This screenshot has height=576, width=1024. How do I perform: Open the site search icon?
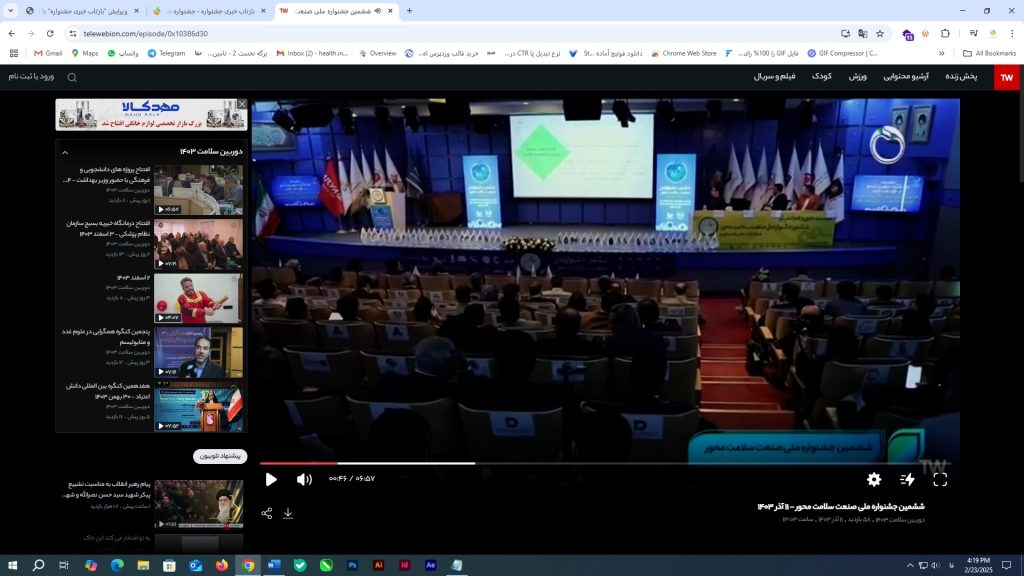(x=72, y=77)
